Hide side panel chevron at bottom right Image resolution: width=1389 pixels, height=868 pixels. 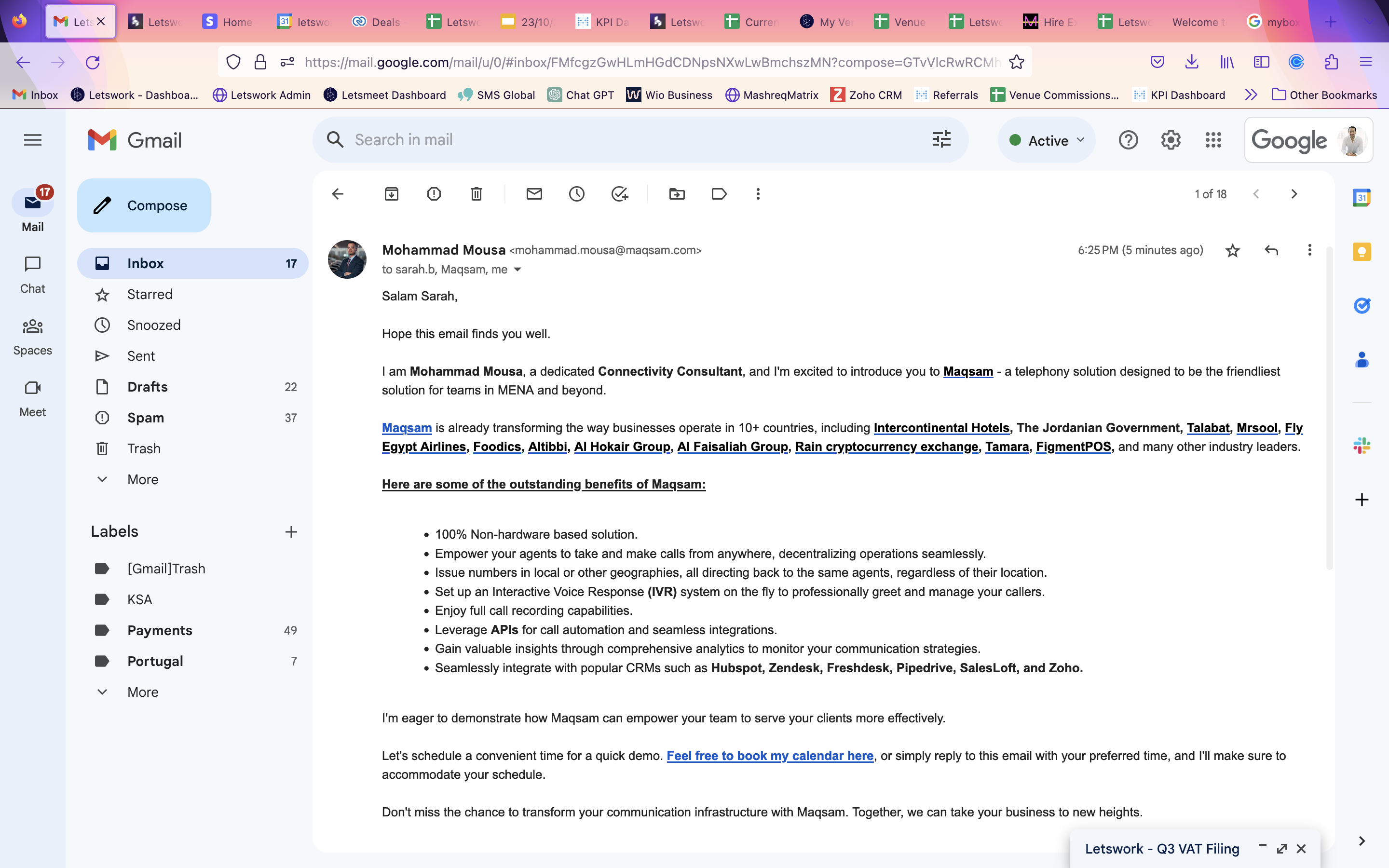pyautogui.click(x=1362, y=841)
